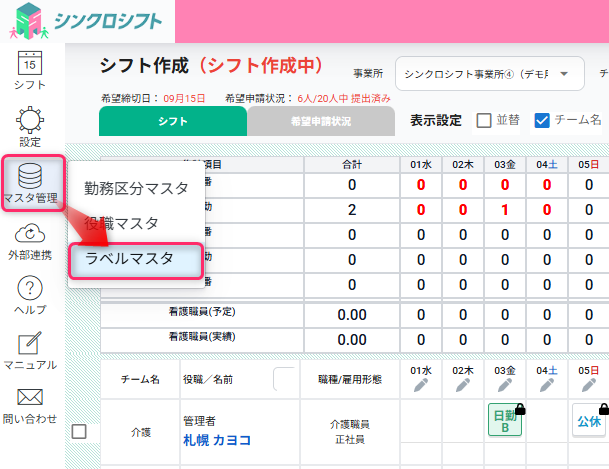This screenshot has width=609, height=469.
Task: Open 外部連携 cloud sync icon
Action: (30, 234)
